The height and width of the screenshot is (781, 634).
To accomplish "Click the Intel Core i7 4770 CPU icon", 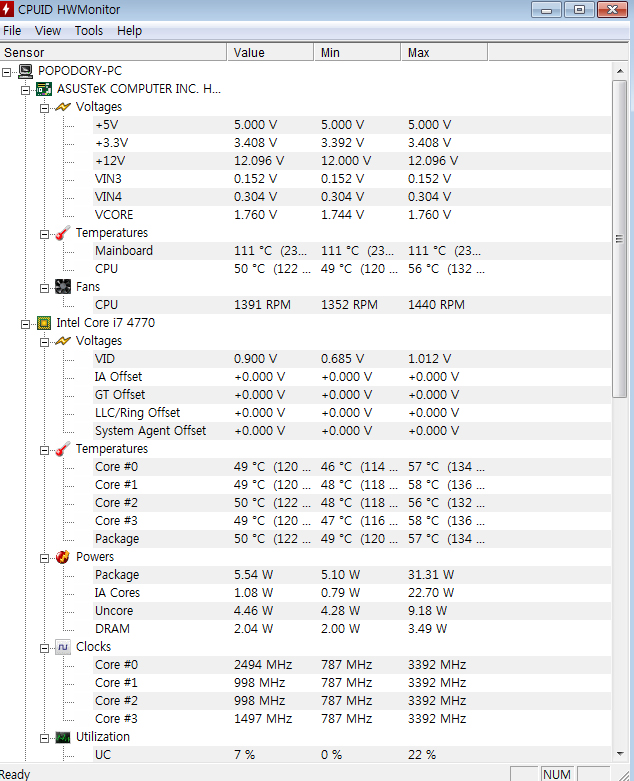I will pyautogui.click(x=44, y=323).
